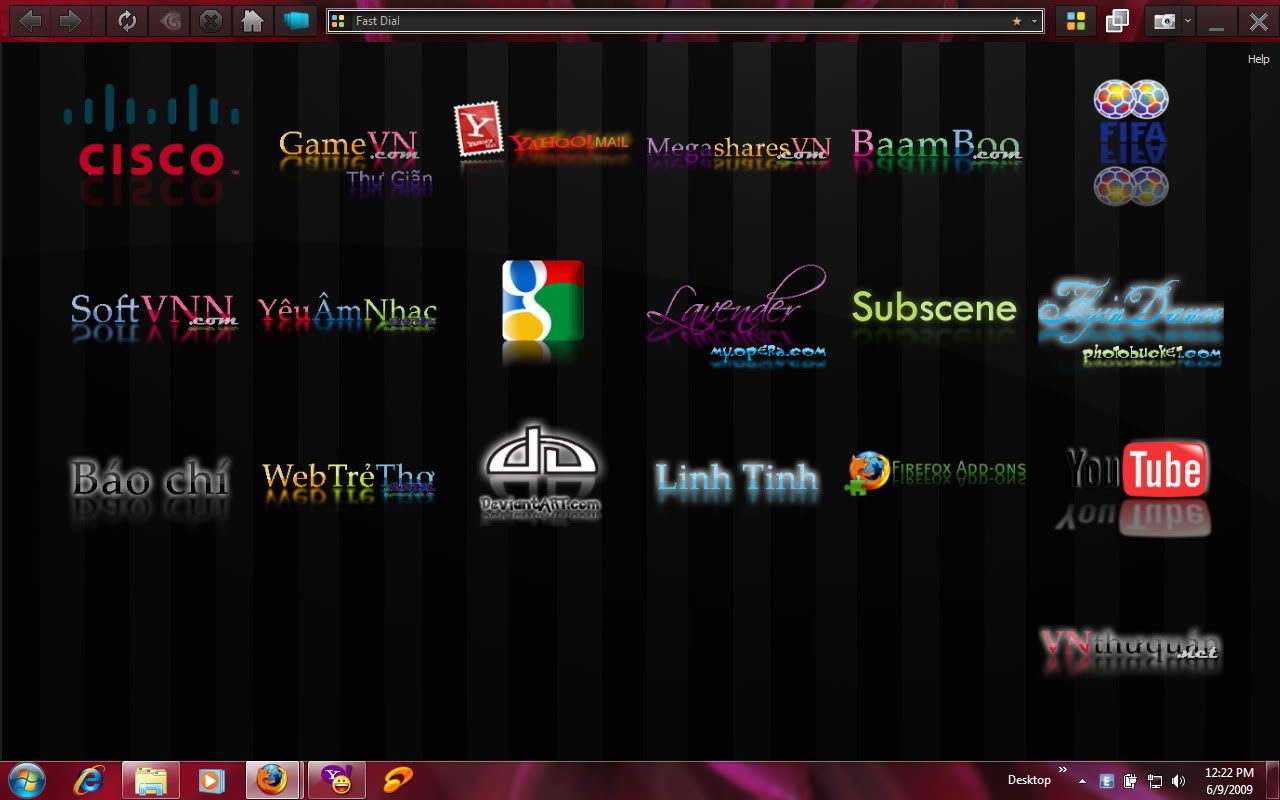Open Windows Explorer folder in taskbar
This screenshot has height=800, width=1280.
pyautogui.click(x=151, y=780)
